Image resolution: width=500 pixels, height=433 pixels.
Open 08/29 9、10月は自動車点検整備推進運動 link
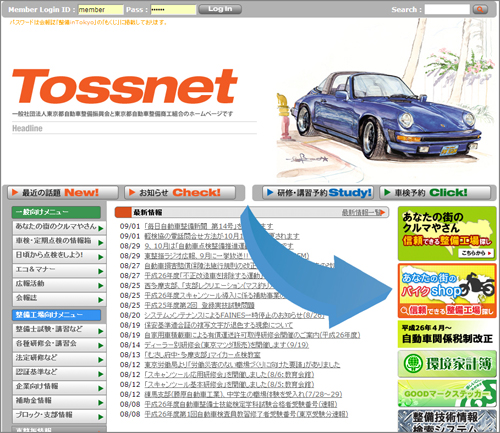(x=219, y=246)
